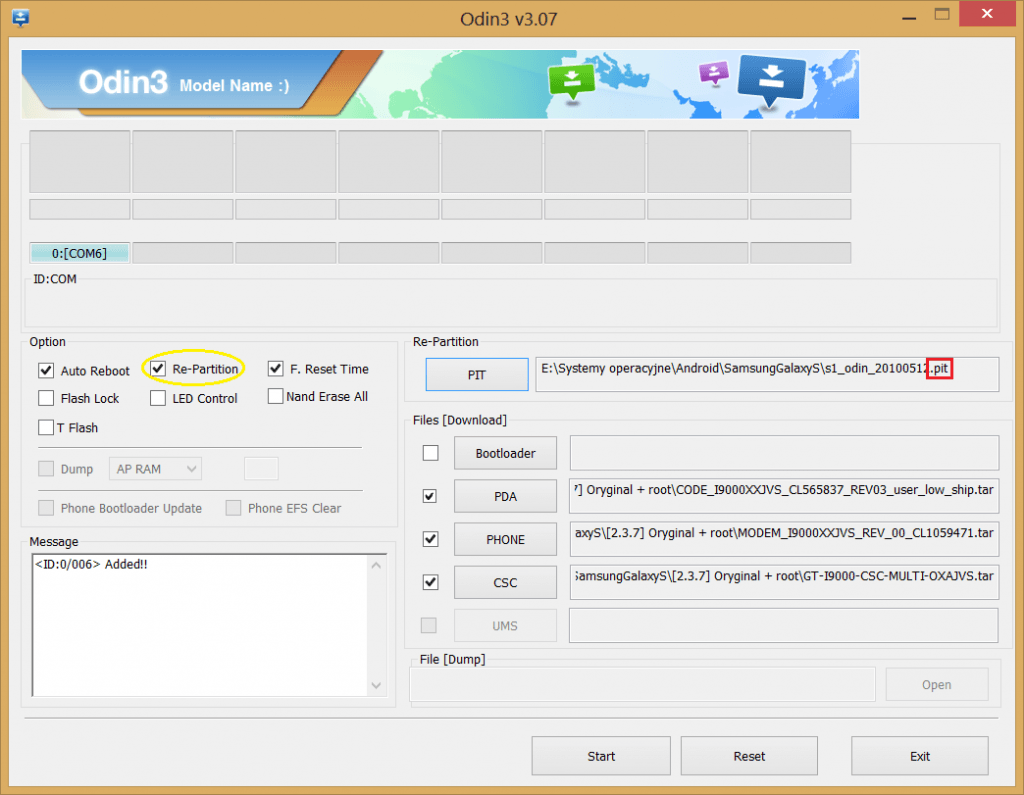1024x795 pixels.
Task: Maximize the Odin3 window
Action: [x=942, y=15]
